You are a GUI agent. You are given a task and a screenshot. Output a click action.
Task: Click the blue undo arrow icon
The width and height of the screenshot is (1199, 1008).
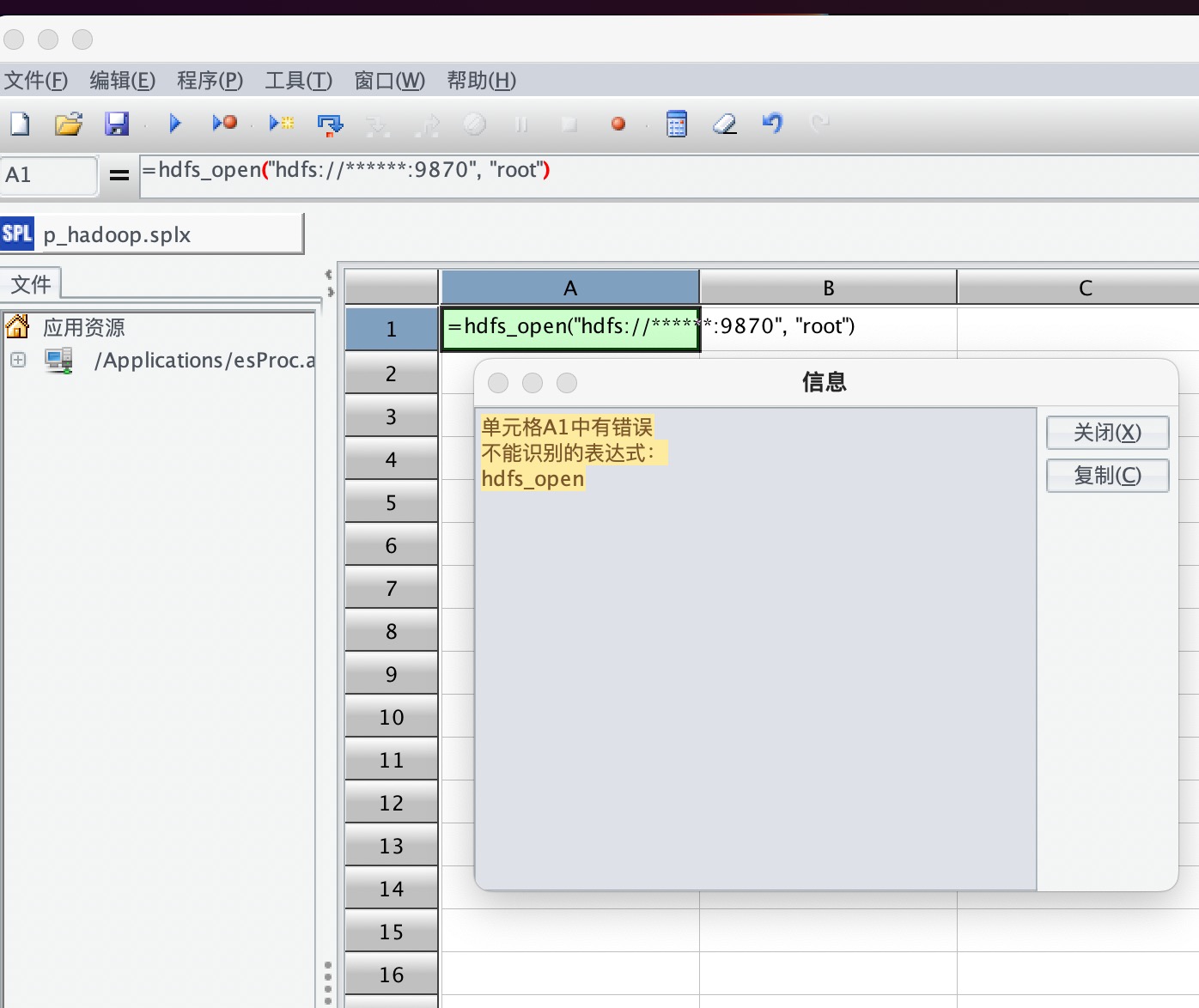click(772, 124)
